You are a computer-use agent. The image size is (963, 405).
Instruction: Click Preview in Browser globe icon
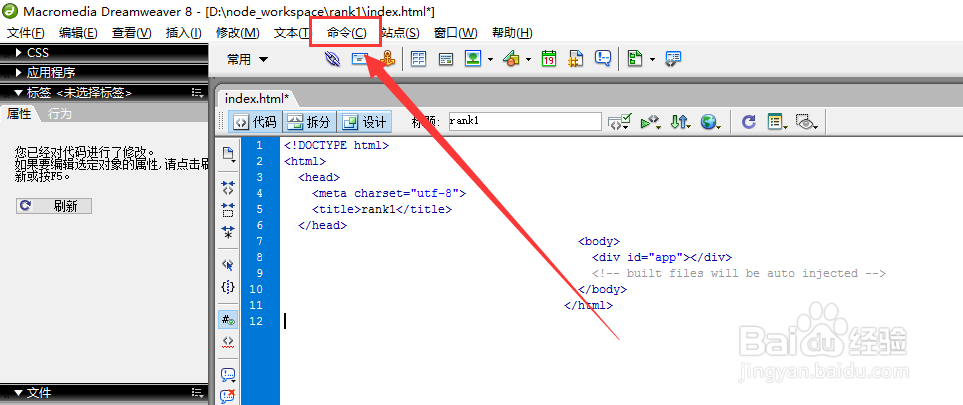(711, 122)
